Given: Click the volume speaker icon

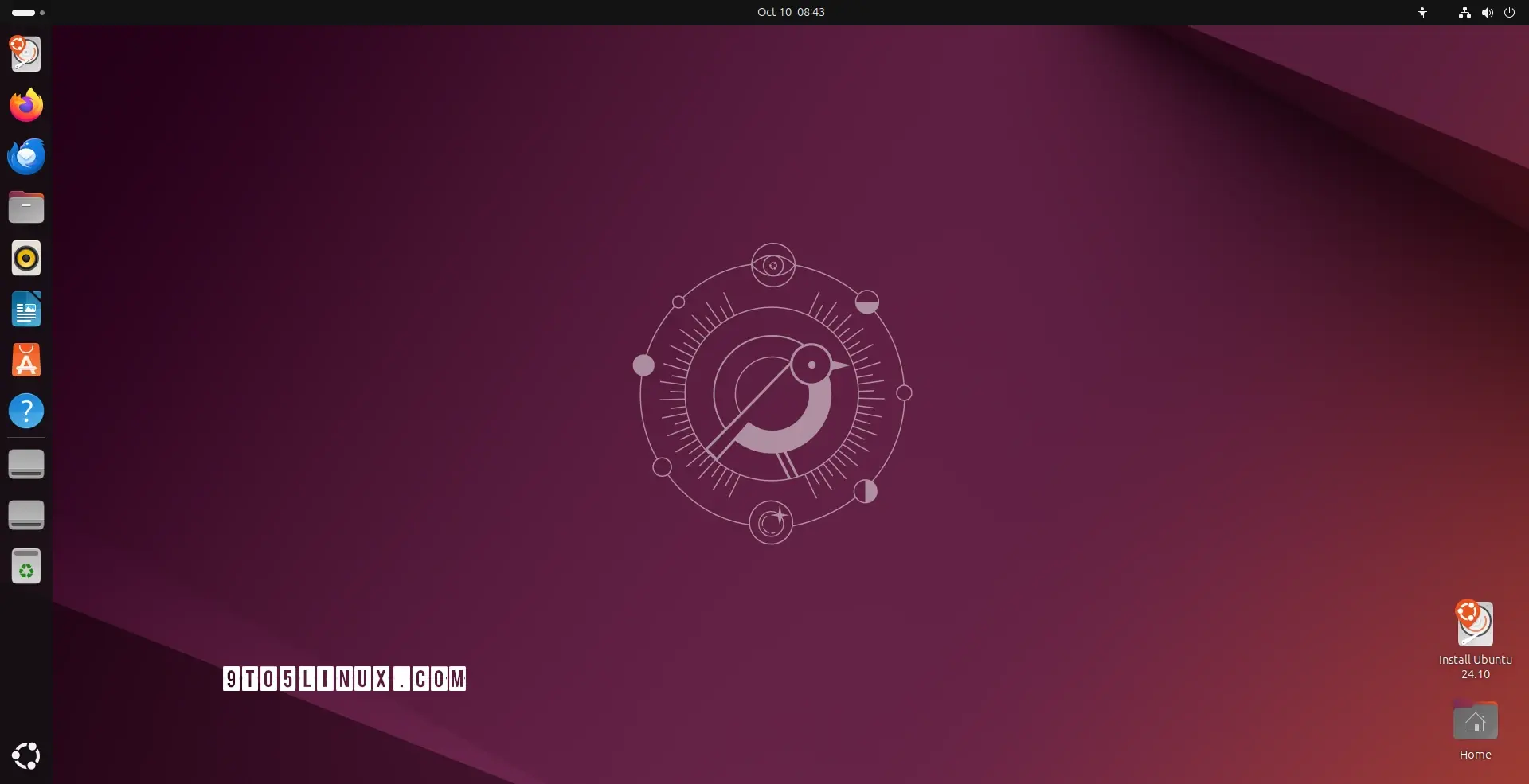Looking at the screenshot, I should (x=1487, y=13).
